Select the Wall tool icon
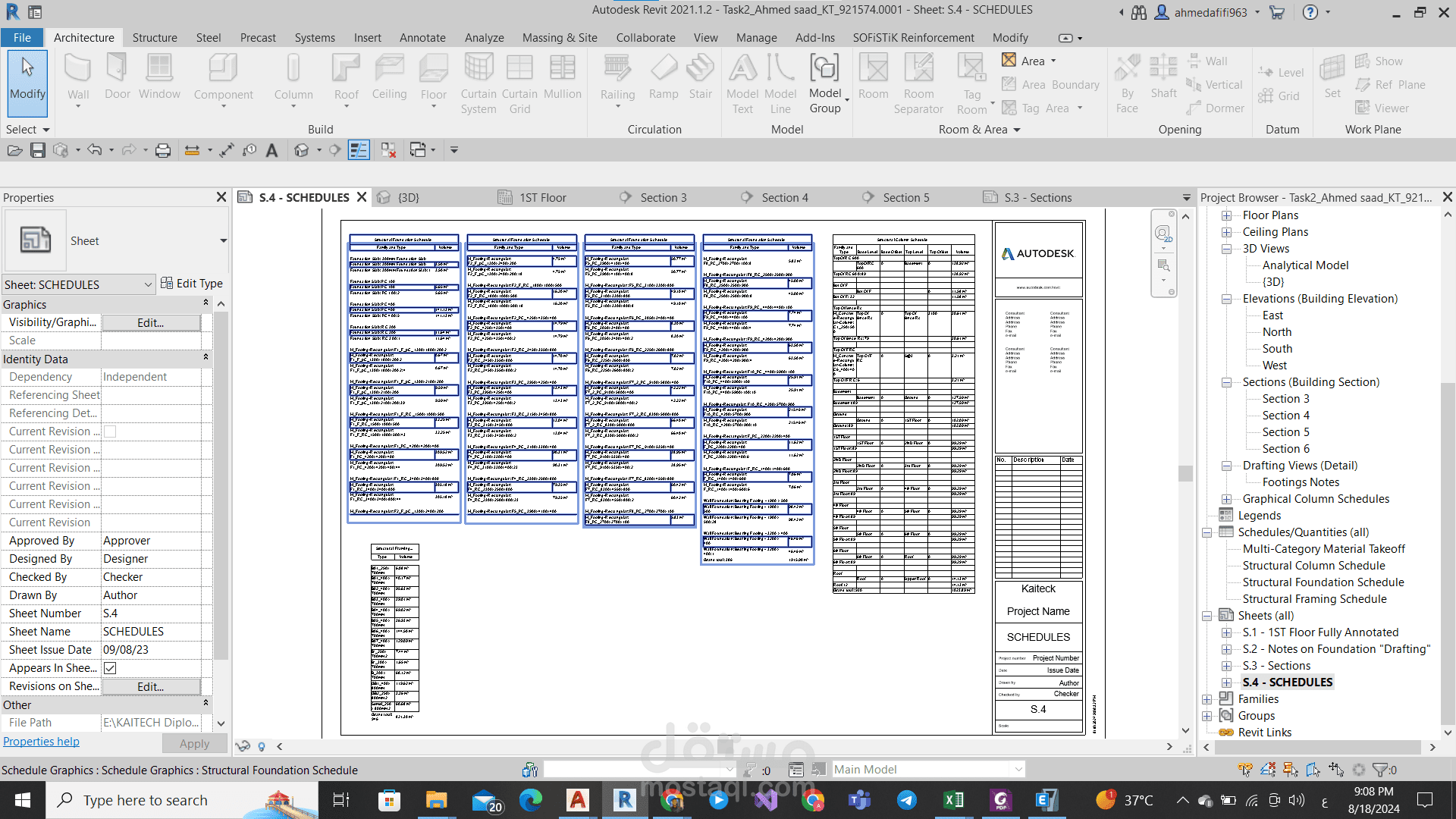Screen dimensions: 1456x819 (x=78, y=70)
